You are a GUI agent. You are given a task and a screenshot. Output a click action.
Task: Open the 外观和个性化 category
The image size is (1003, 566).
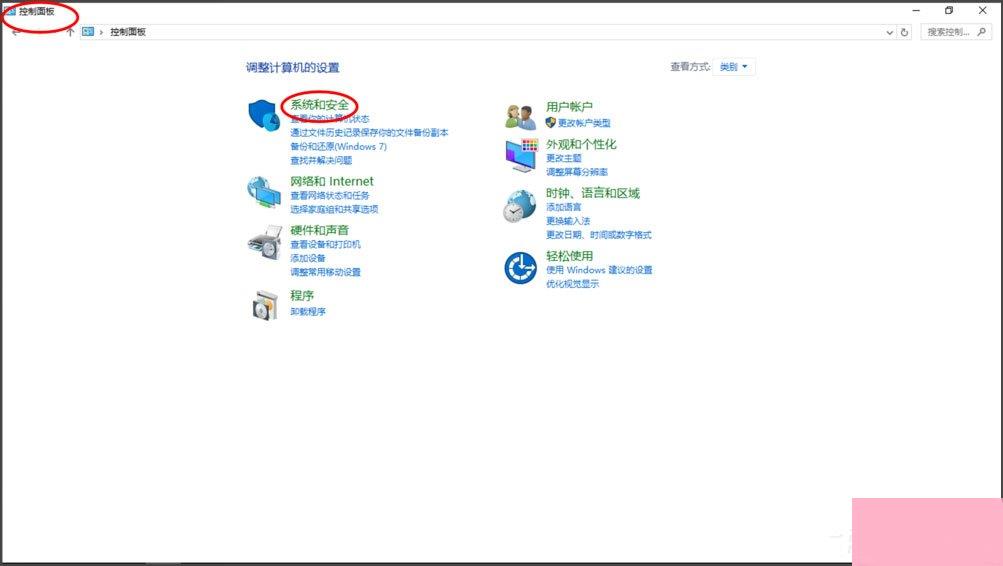point(581,145)
